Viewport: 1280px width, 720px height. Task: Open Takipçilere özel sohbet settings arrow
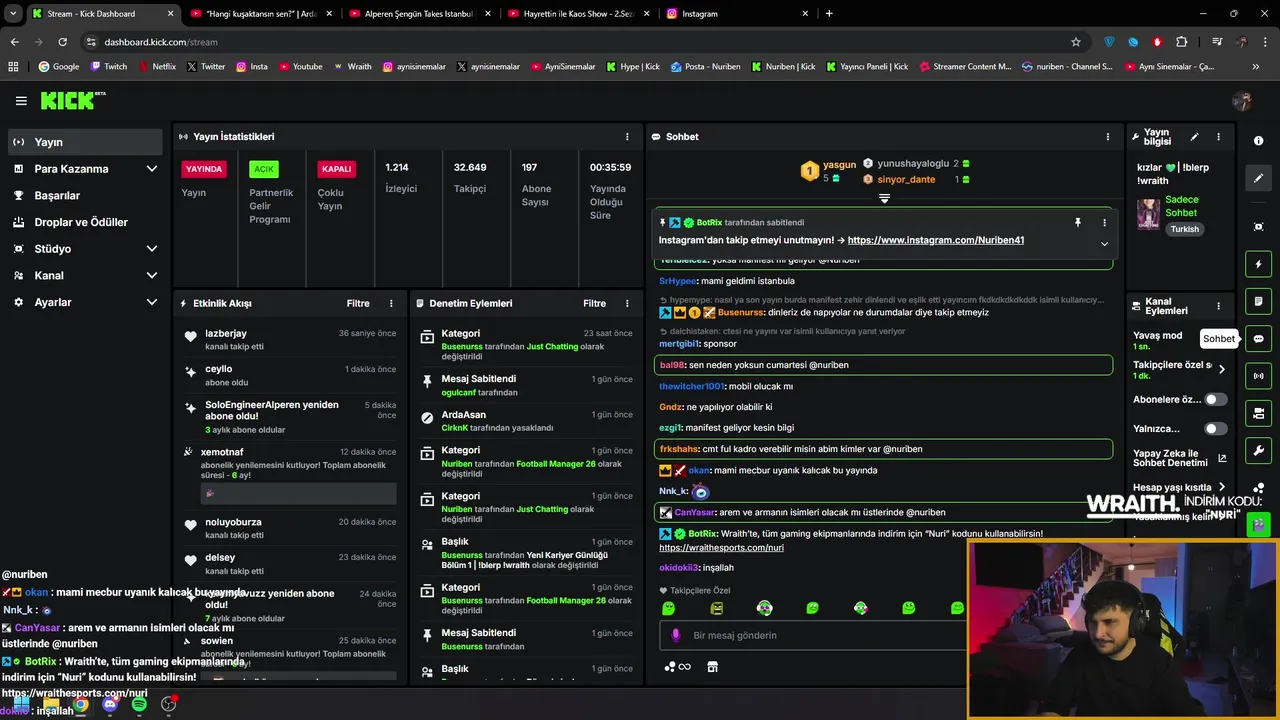coord(1221,369)
